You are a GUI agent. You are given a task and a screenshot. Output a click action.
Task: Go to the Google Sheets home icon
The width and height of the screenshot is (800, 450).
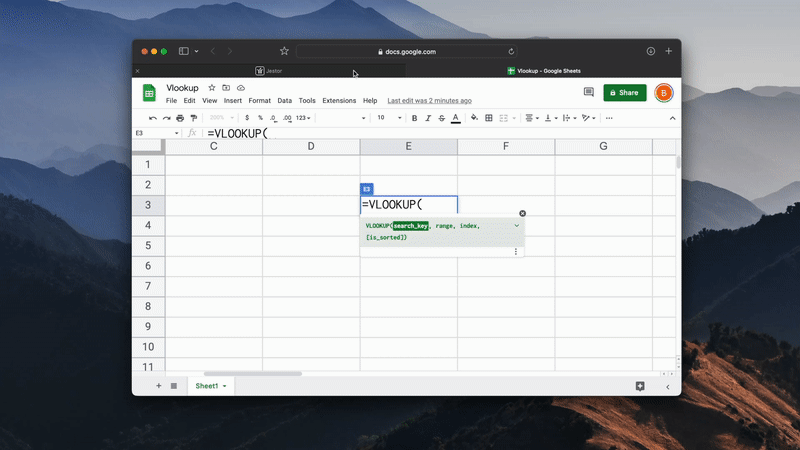(x=149, y=93)
